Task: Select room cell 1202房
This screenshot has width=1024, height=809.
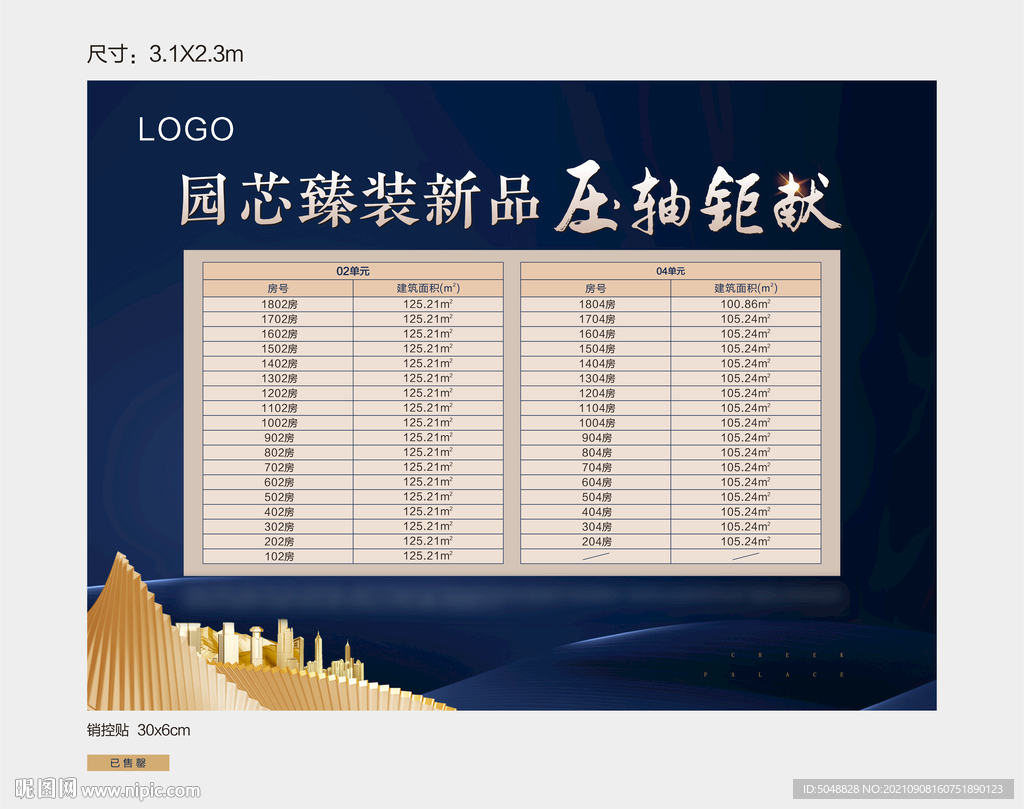Action: [x=279, y=393]
